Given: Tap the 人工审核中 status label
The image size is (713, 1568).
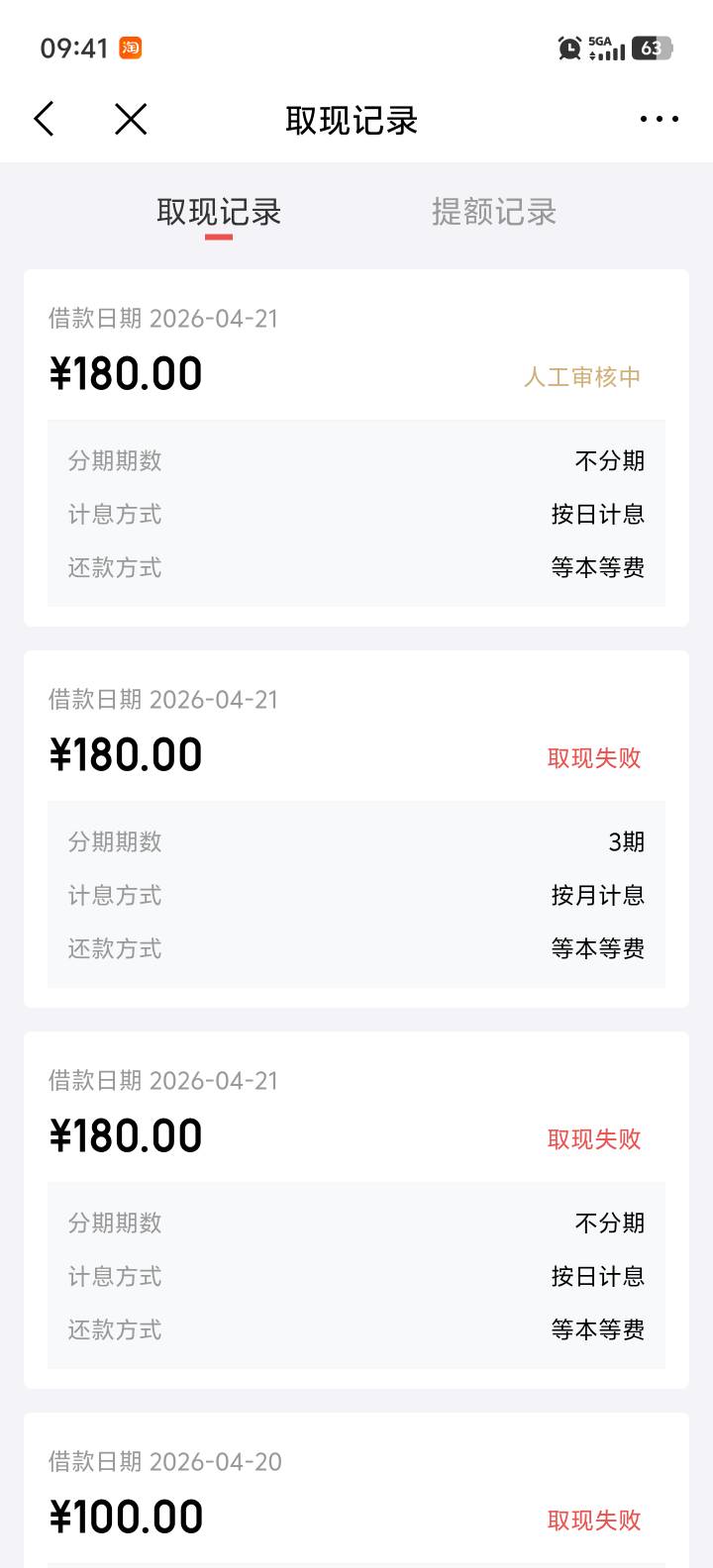Looking at the screenshot, I should click(x=582, y=377).
